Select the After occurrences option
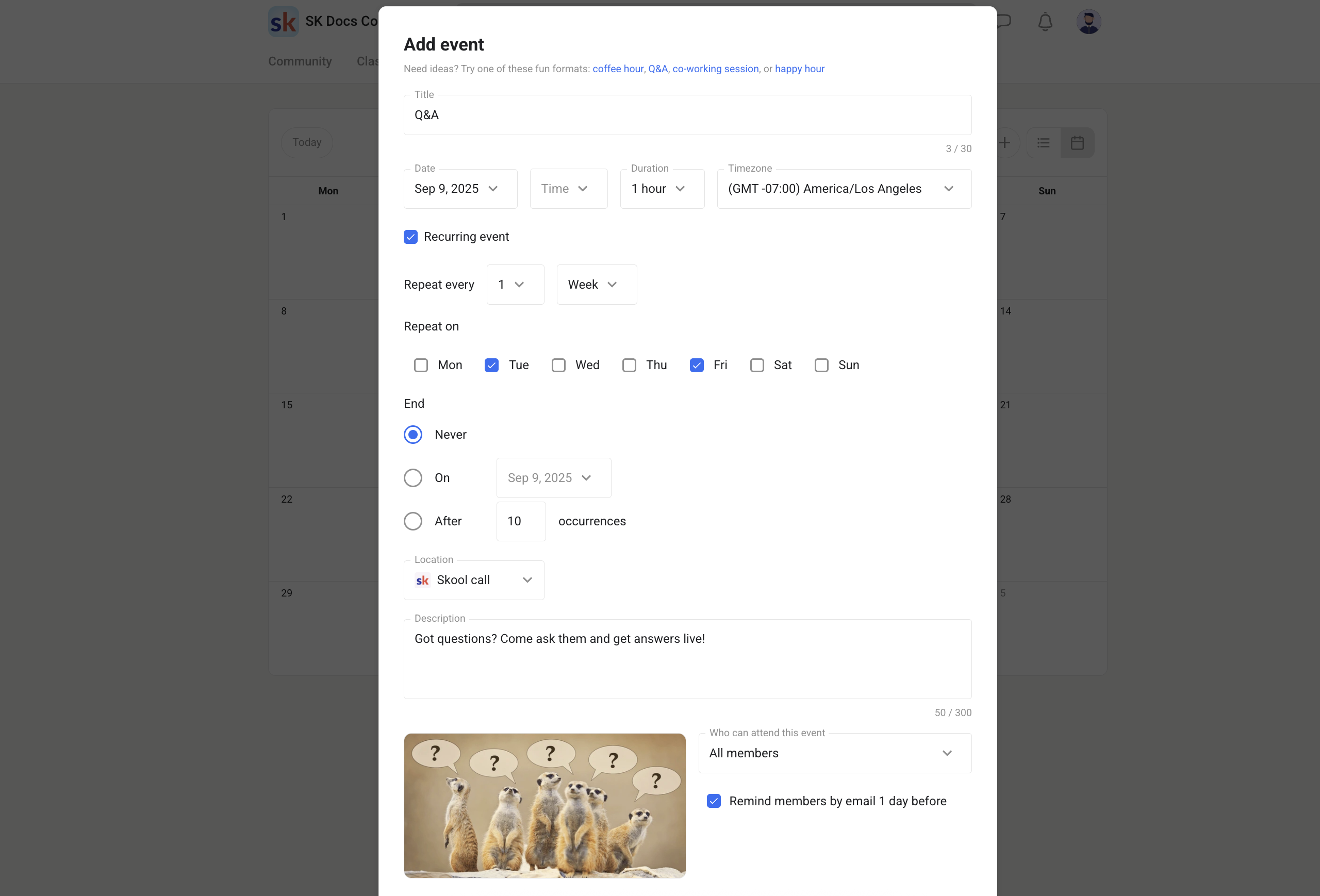Viewport: 1320px width, 896px height. (x=413, y=521)
